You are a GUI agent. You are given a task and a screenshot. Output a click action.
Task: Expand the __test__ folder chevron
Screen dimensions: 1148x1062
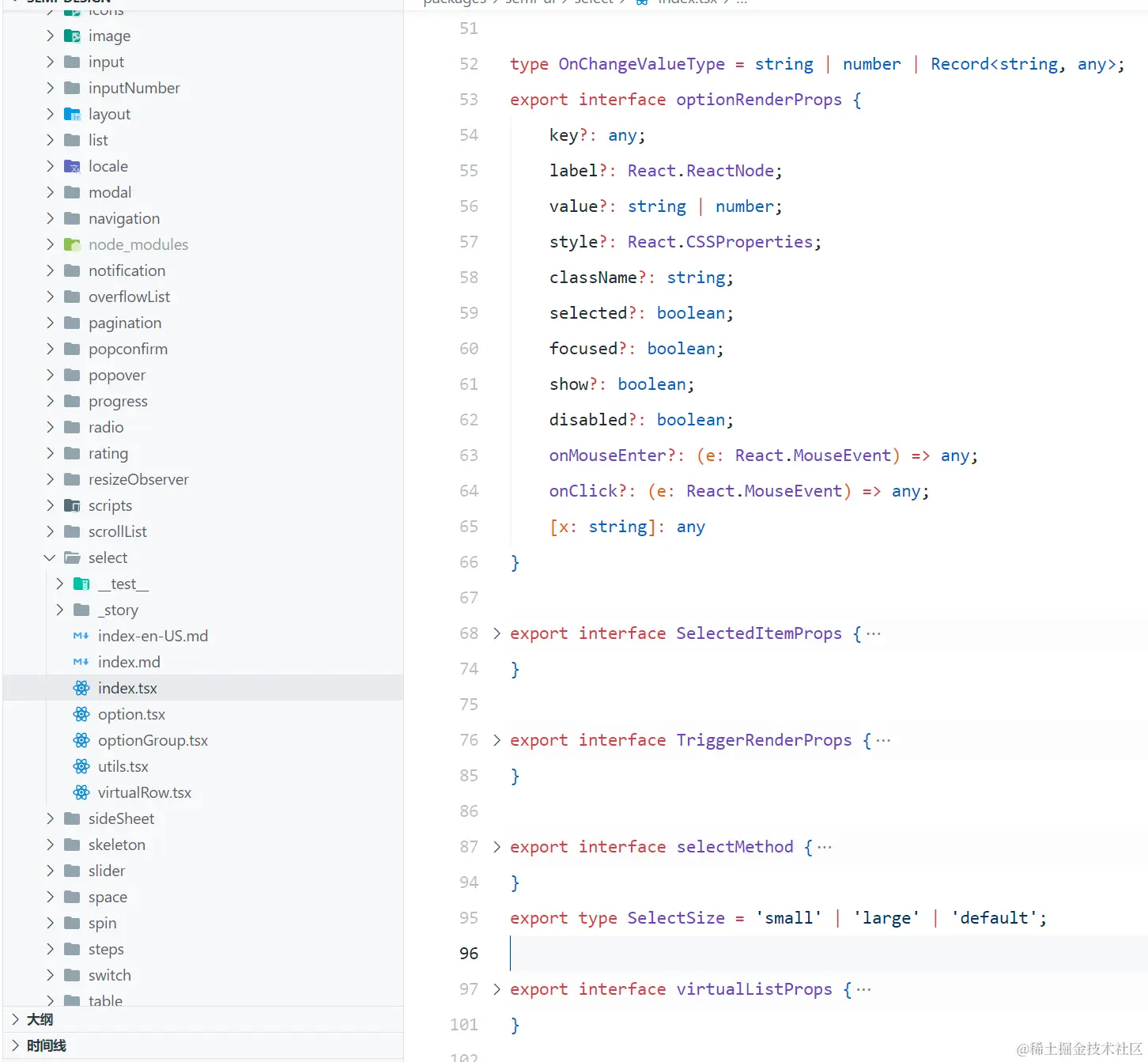point(59,584)
